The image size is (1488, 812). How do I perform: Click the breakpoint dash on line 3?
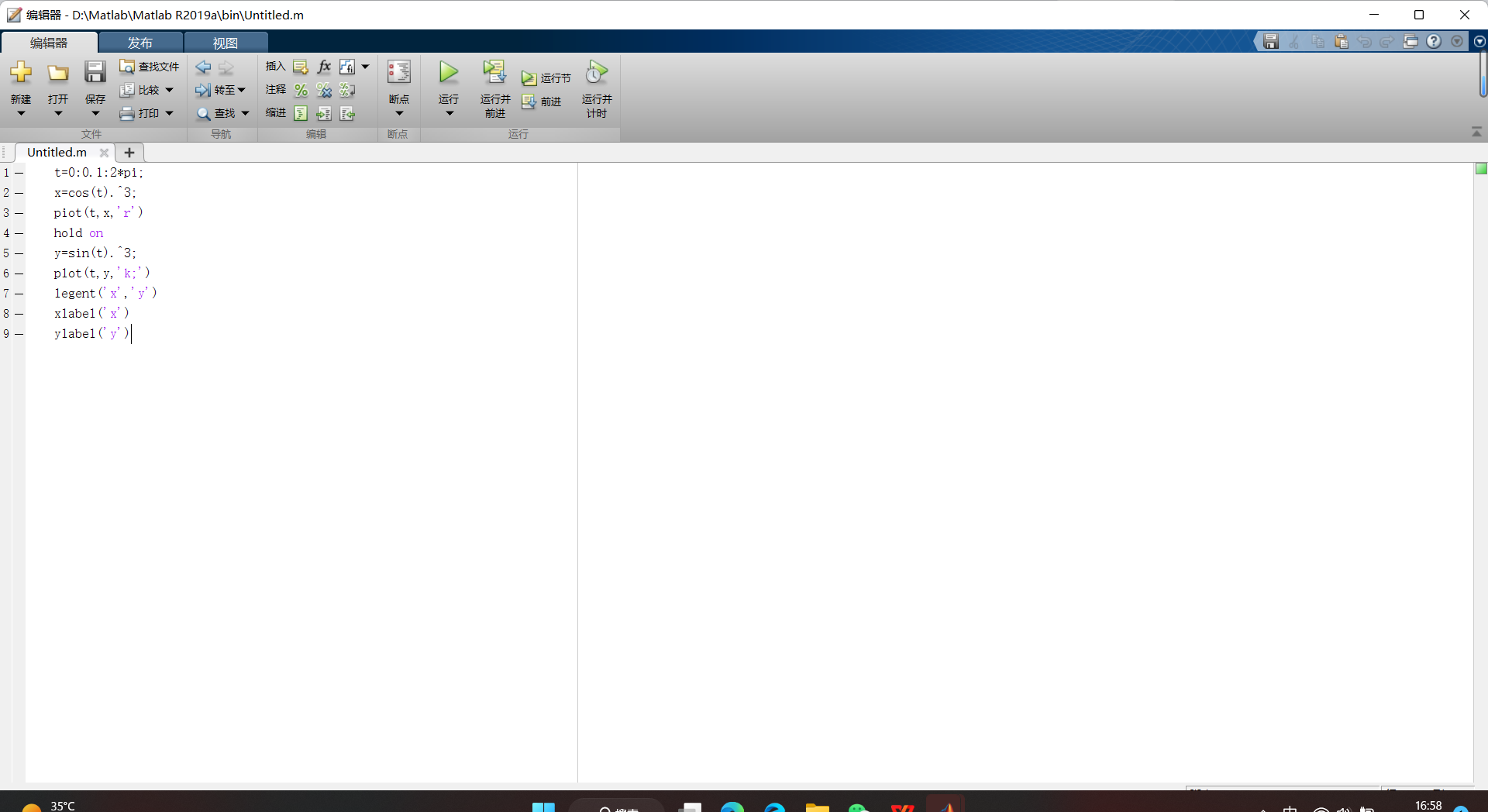(x=19, y=213)
